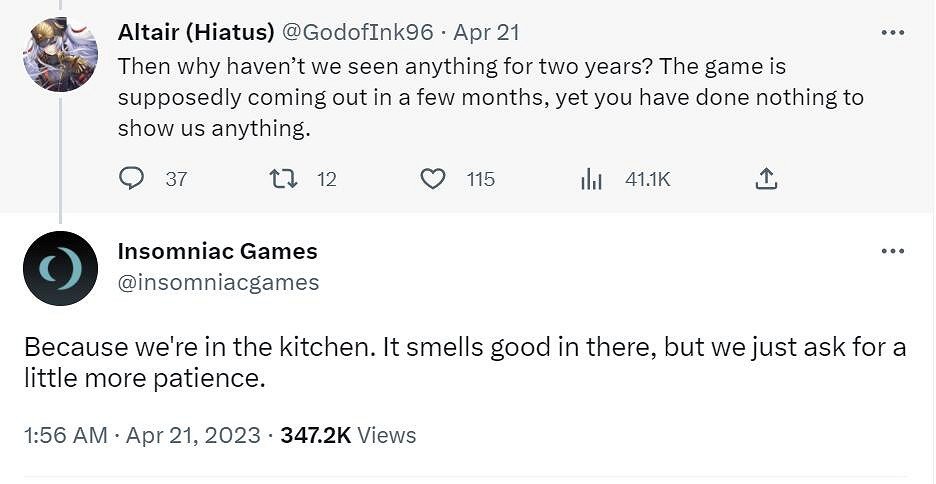Open the Insomniac Games crescent logo avatar
Image resolution: width=936 pixels, height=484 pixels.
60,268
